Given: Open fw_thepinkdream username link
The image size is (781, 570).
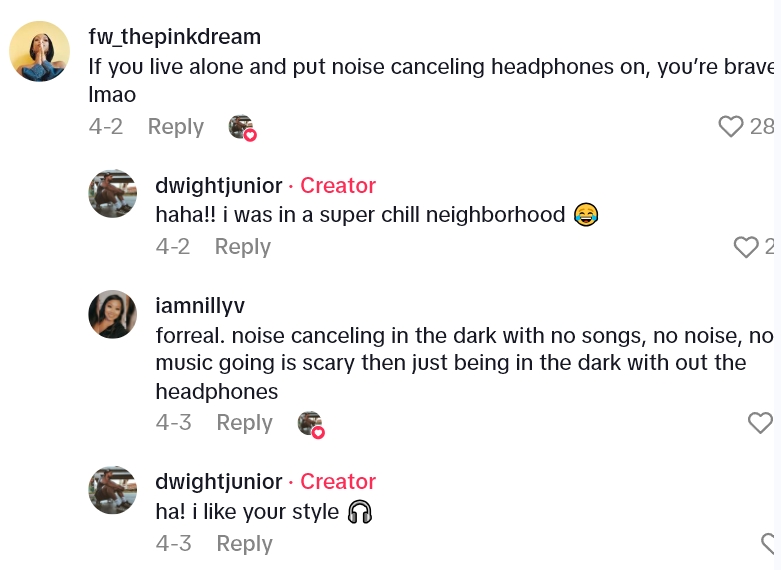Looking at the screenshot, I should pos(175,37).
